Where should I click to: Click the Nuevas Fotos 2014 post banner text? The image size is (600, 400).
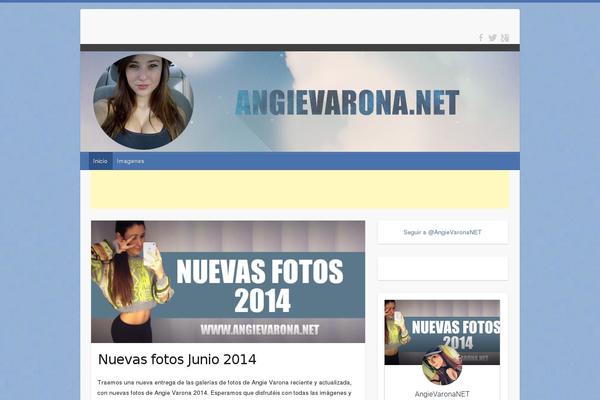pos(260,284)
